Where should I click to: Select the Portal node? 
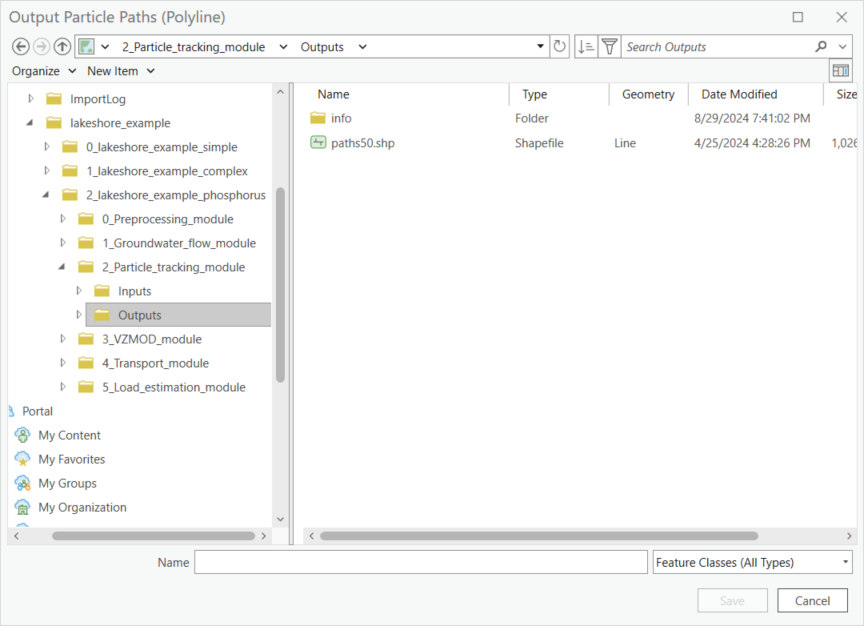[x=37, y=411]
